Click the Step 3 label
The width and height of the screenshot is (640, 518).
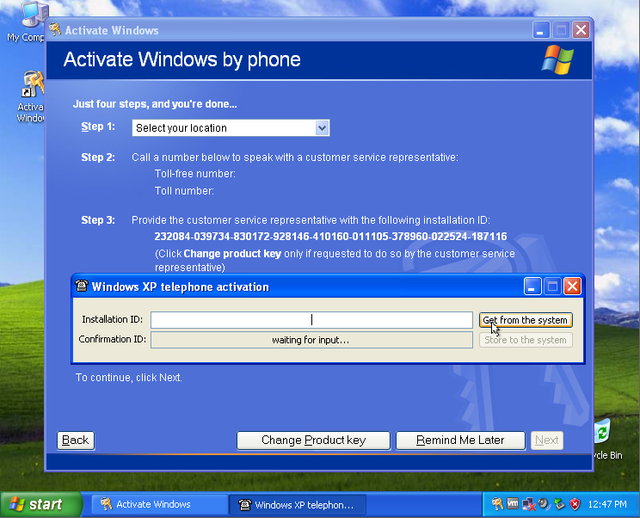point(98,220)
